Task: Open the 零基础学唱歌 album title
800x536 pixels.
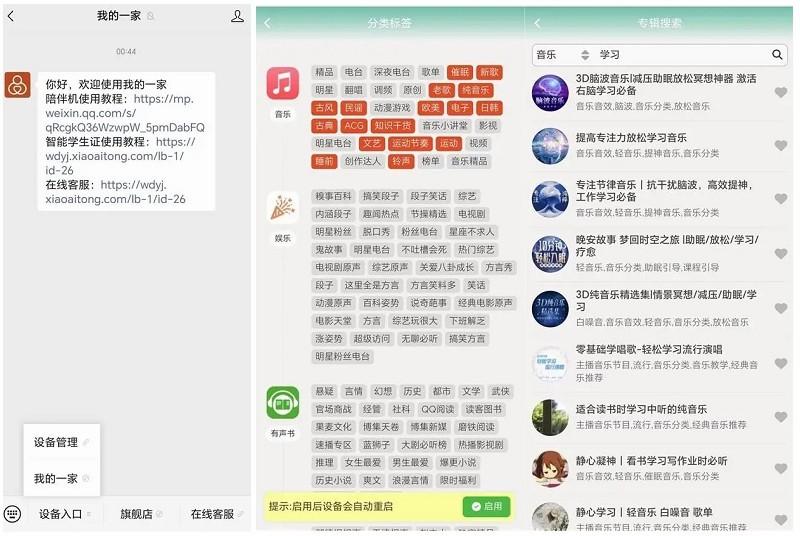Action: coord(648,349)
